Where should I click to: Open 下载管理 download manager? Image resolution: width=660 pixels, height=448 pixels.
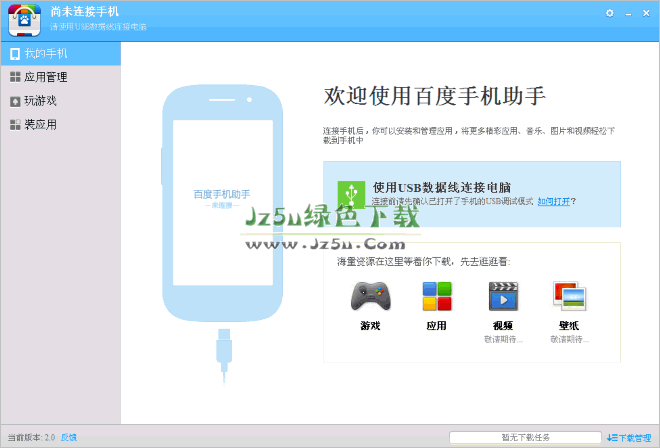[629, 438]
